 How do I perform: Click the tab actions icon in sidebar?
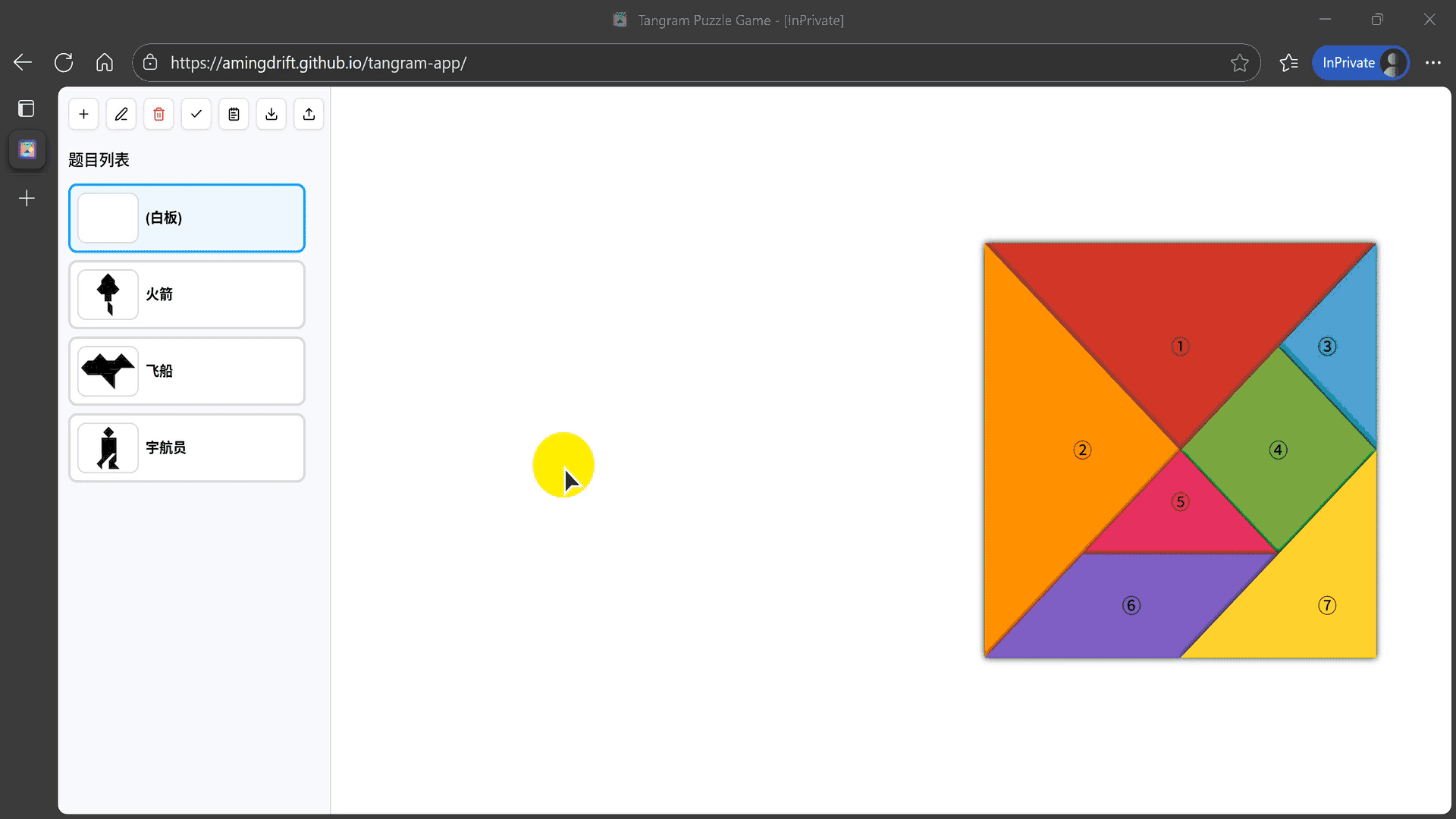tap(27, 108)
